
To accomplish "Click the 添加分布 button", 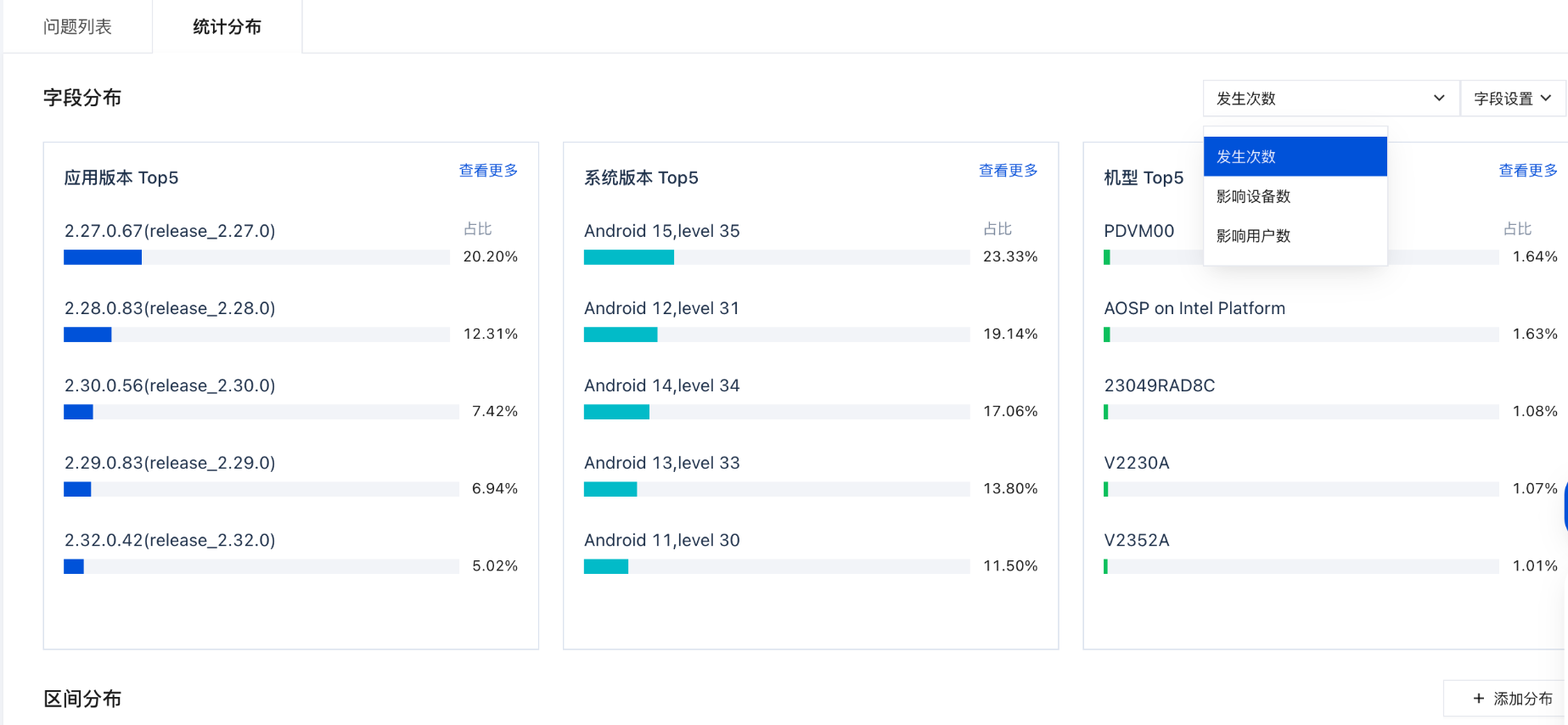I will [x=1503, y=699].
